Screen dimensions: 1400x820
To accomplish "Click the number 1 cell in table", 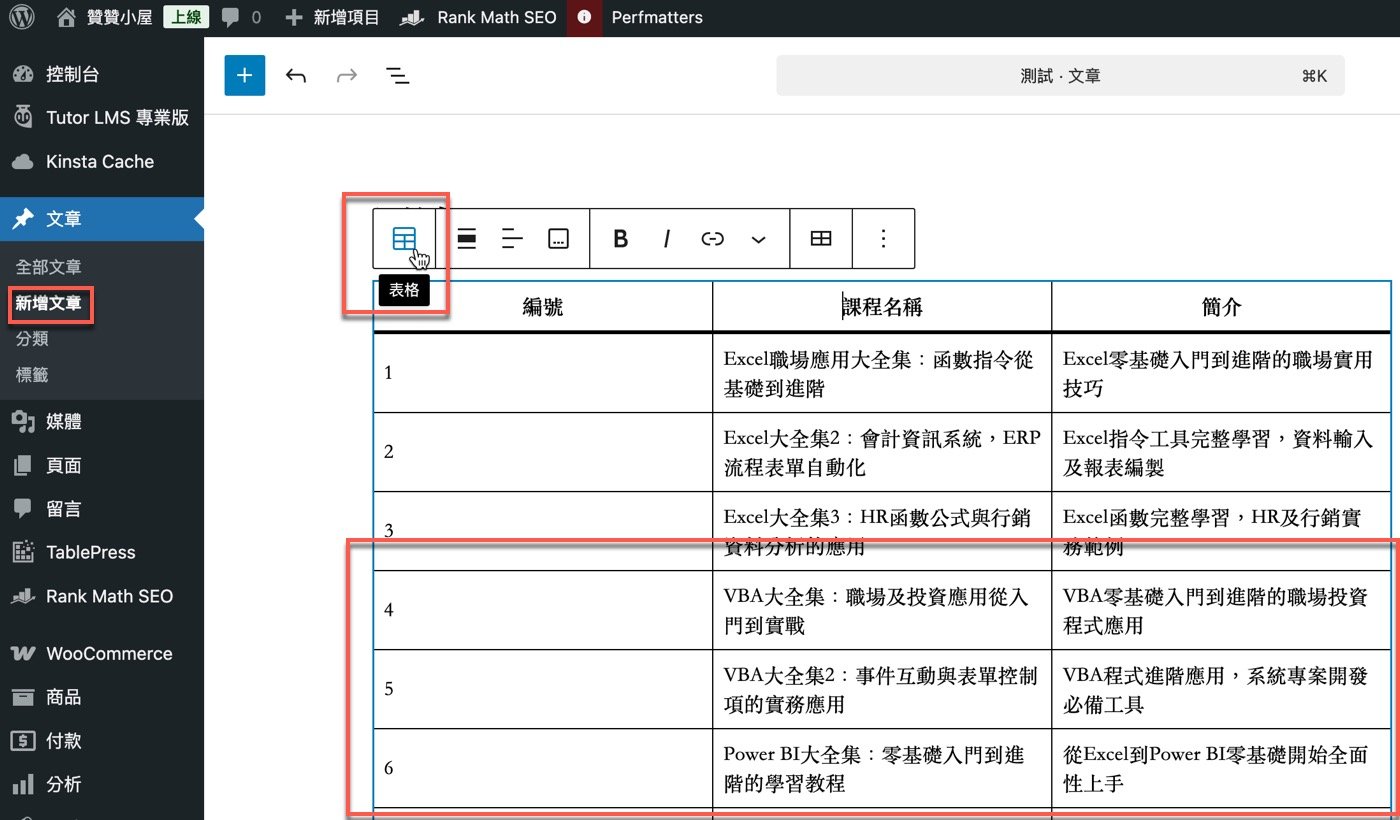I will [543, 373].
